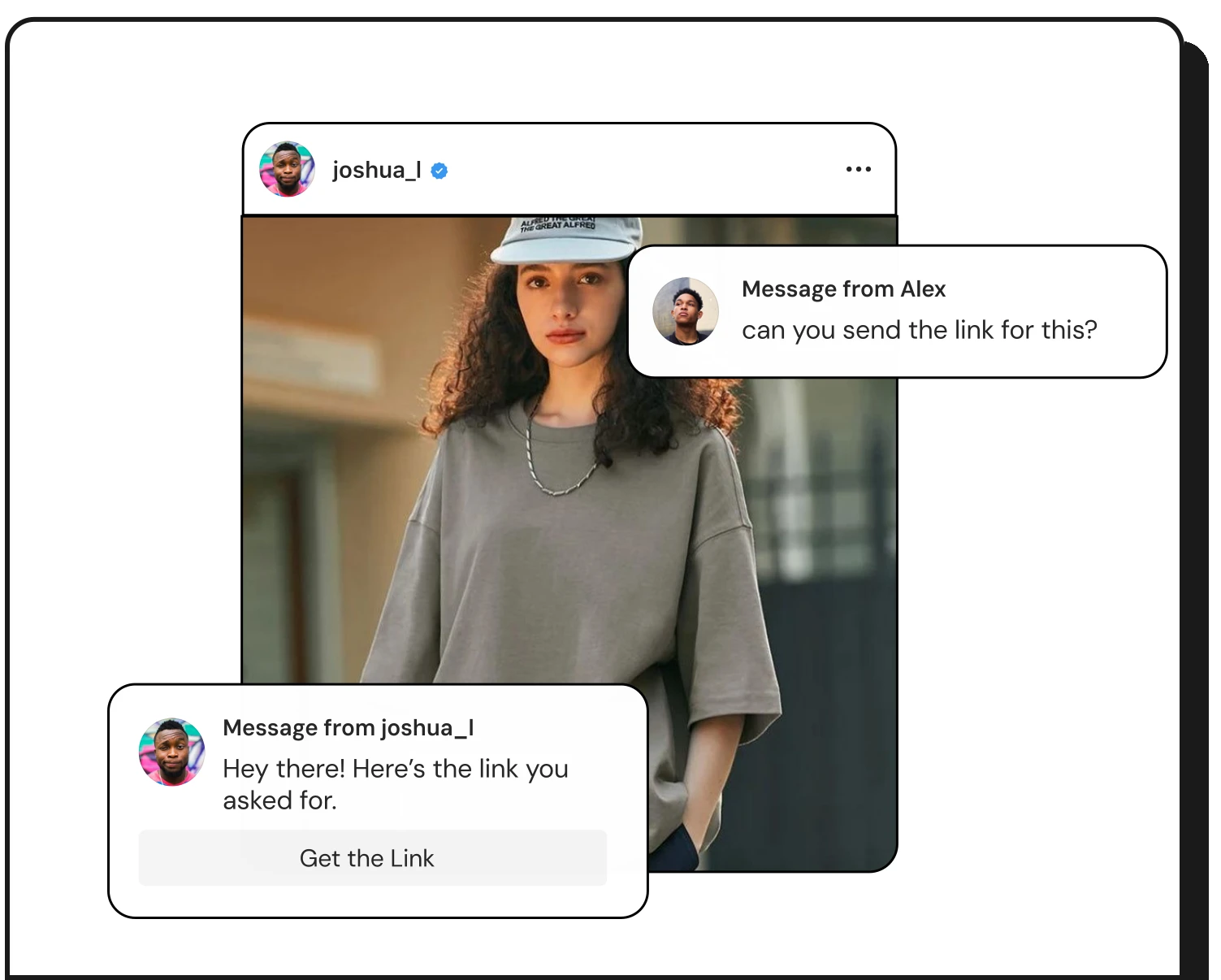
Task: Click the 'Hey there!' reply message text
Action: pyautogui.click(x=396, y=783)
